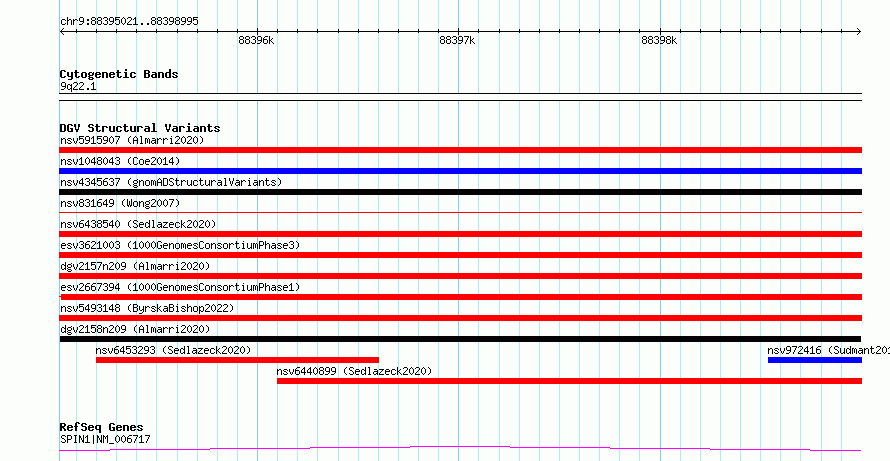
Task: Click the 88398k ruler tick label
Action: point(659,40)
